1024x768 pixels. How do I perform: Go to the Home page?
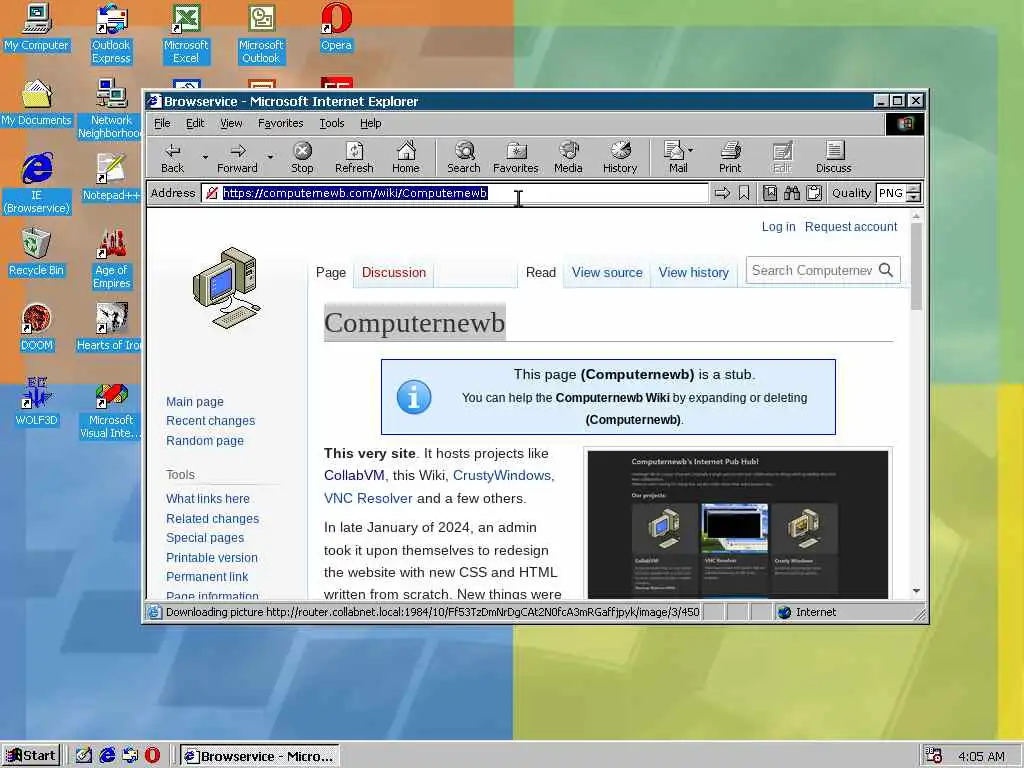406,158
